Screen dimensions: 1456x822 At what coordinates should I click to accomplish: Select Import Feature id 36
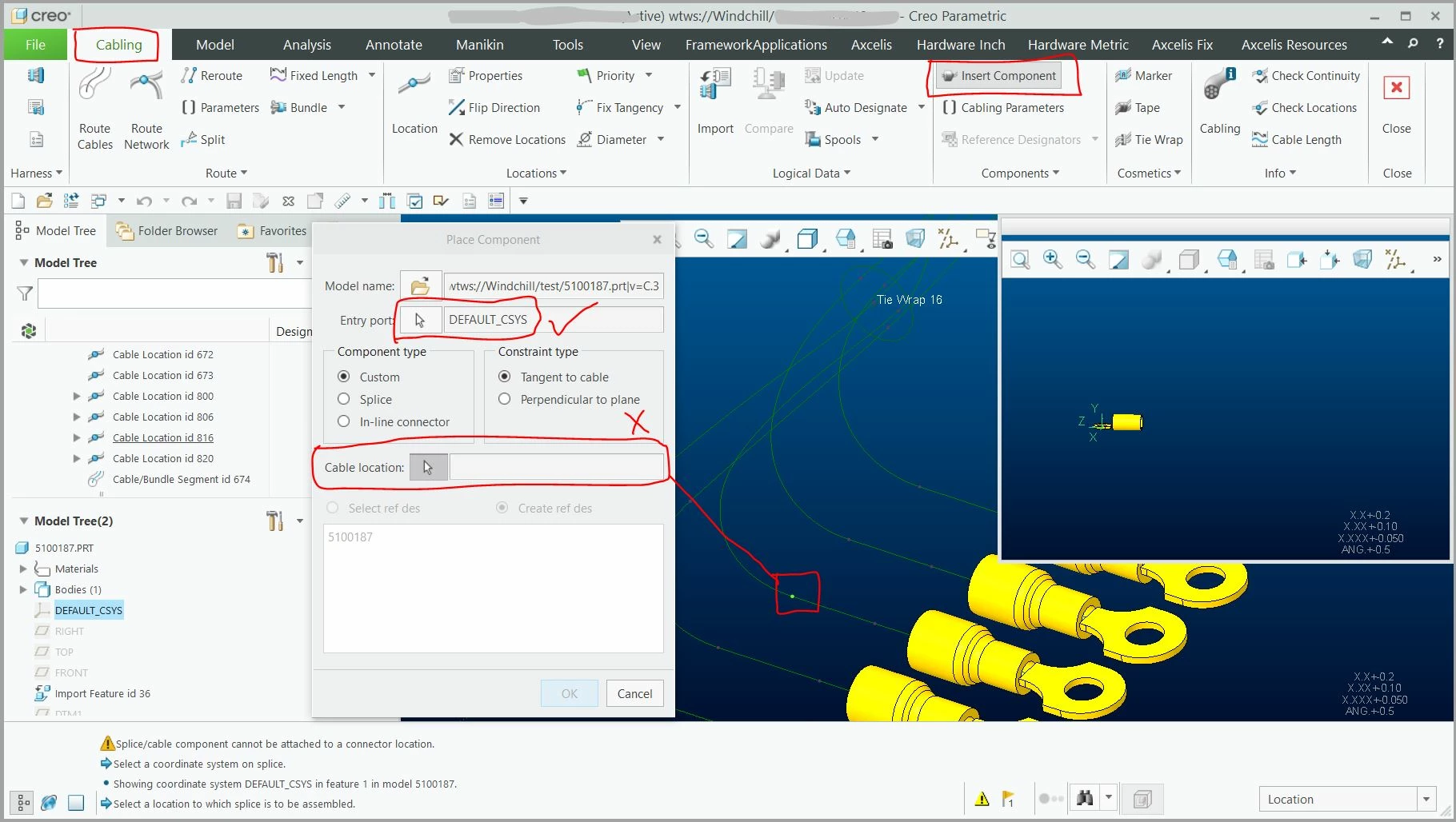tap(102, 693)
